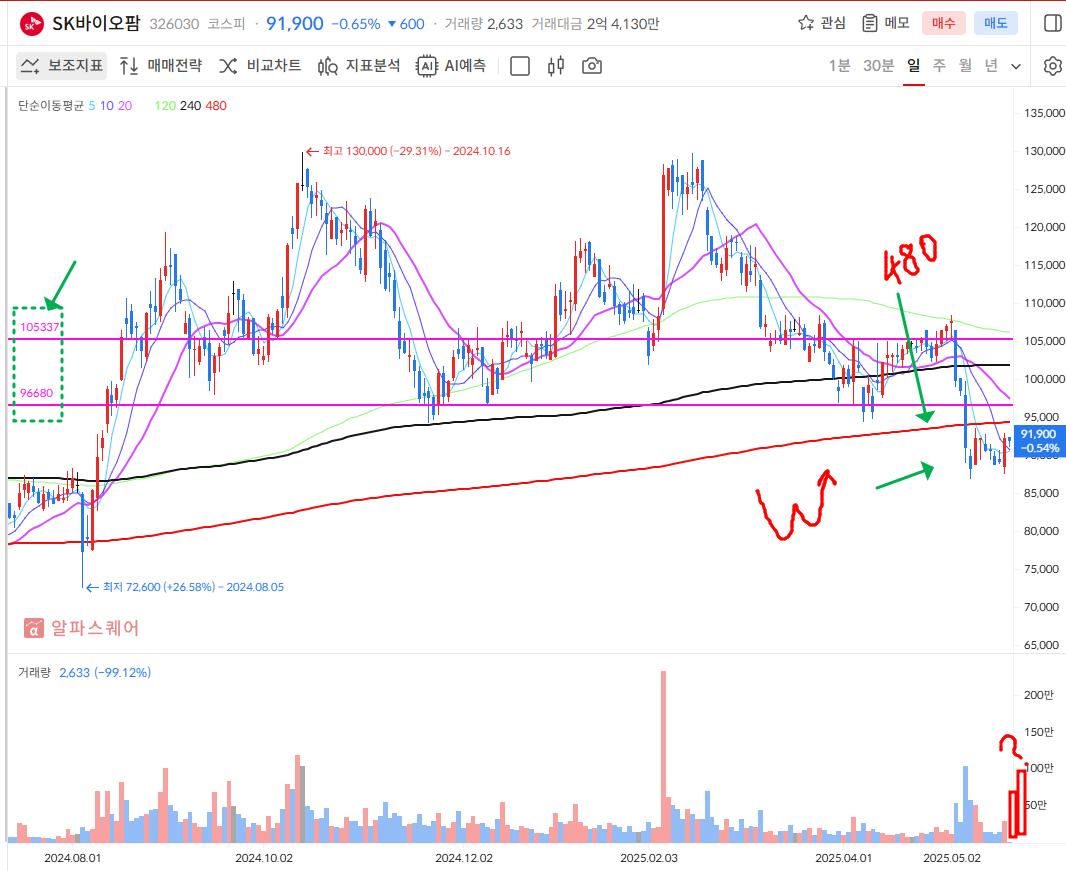This screenshot has height=871, width=1066.
Task: Click the -0.65% change percentage
Action: tap(356, 24)
